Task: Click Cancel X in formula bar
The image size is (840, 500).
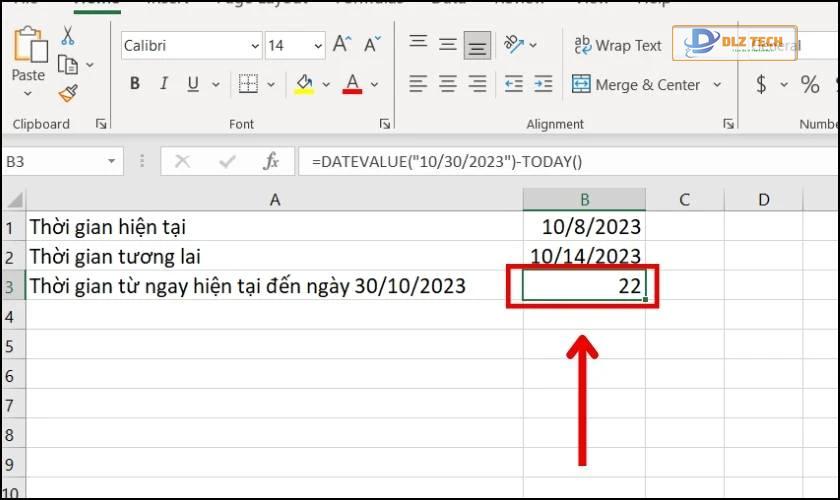Action: pyautogui.click(x=182, y=161)
